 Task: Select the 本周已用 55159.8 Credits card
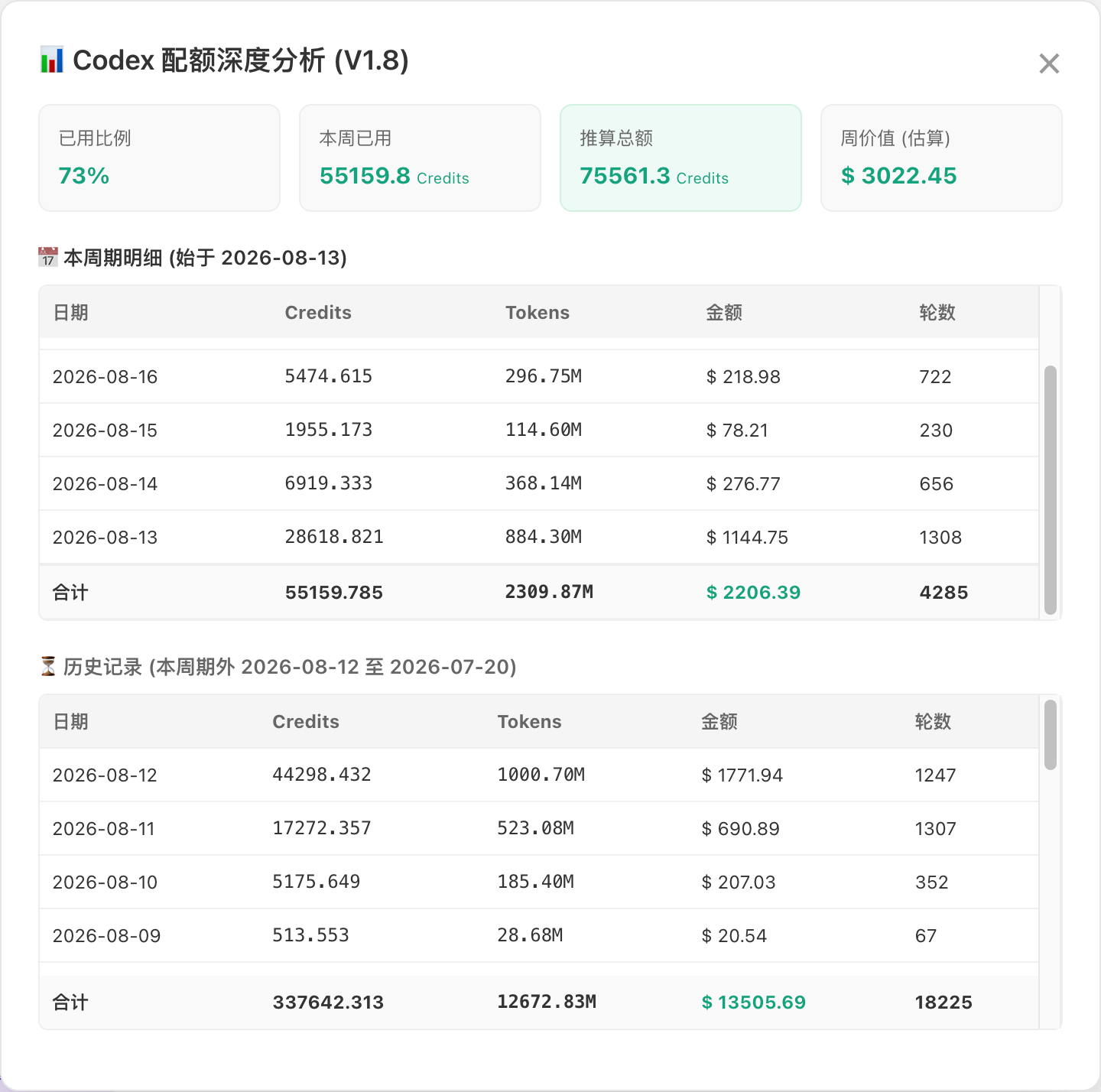pos(420,158)
